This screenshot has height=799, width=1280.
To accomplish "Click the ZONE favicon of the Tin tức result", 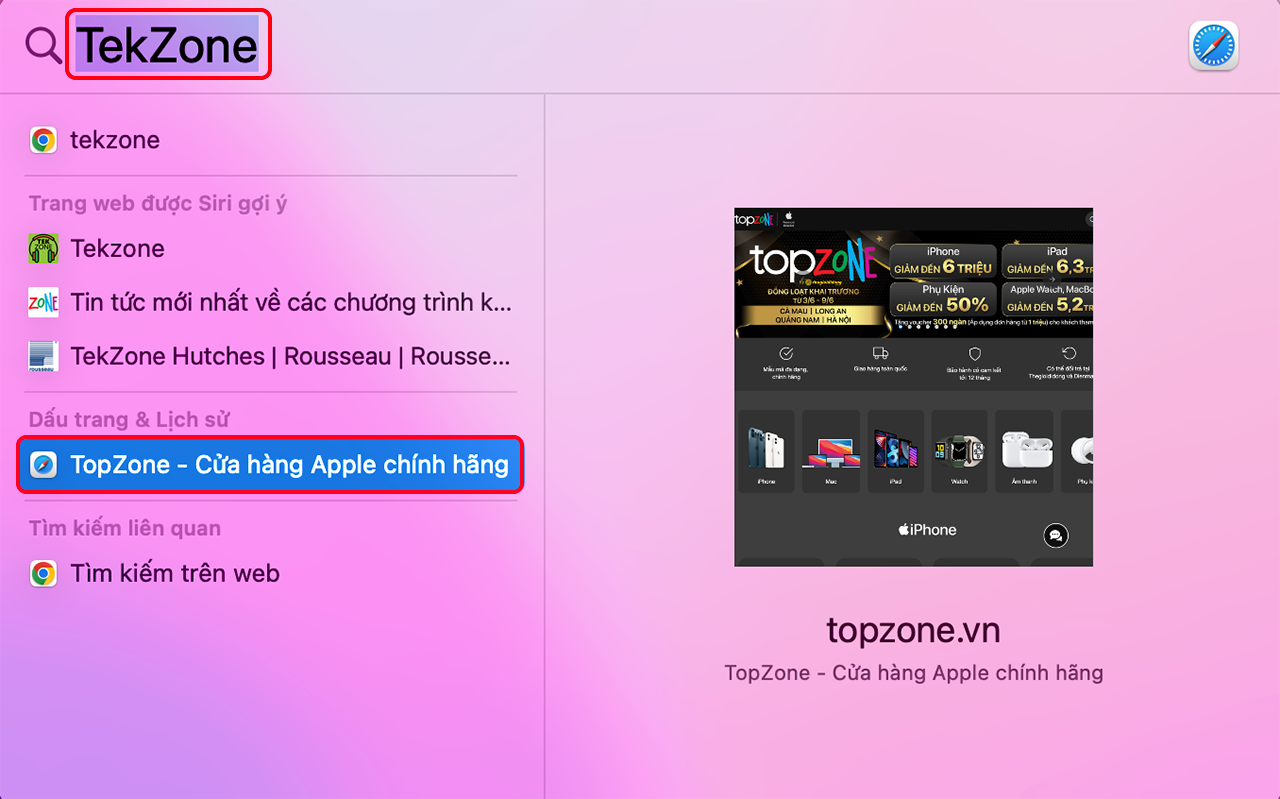I will click(43, 302).
